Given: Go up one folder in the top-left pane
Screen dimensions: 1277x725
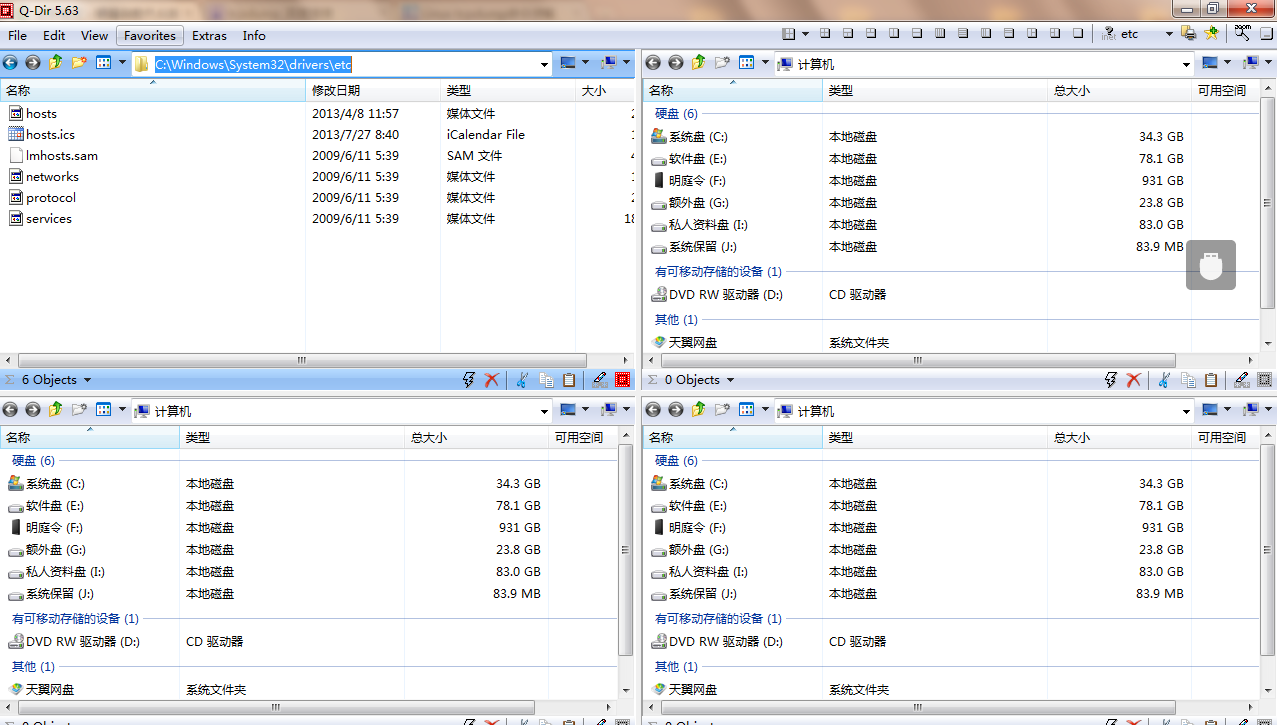Looking at the screenshot, I should [x=56, y=63].
